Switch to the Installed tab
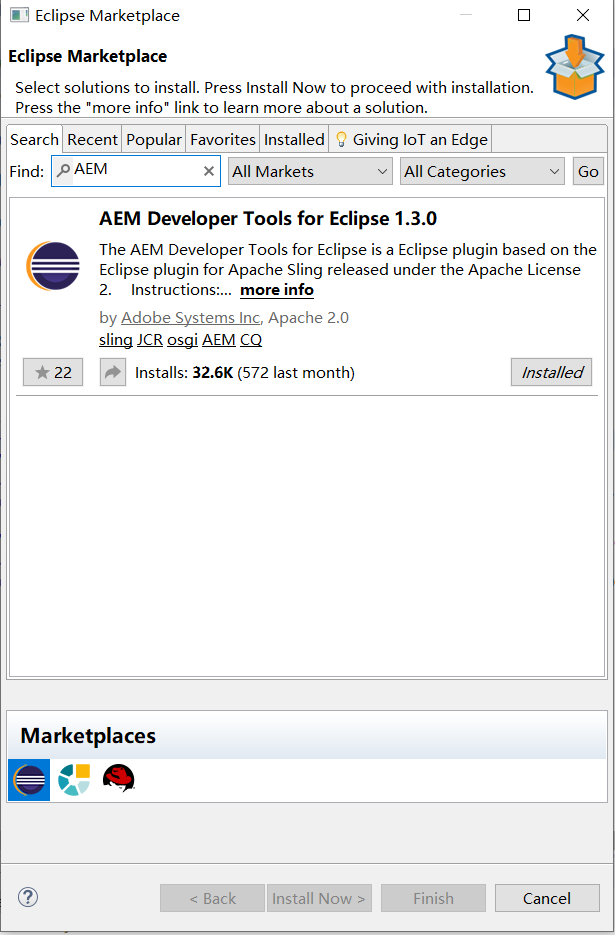The image size is (615, 935). [x=294, y=140]
